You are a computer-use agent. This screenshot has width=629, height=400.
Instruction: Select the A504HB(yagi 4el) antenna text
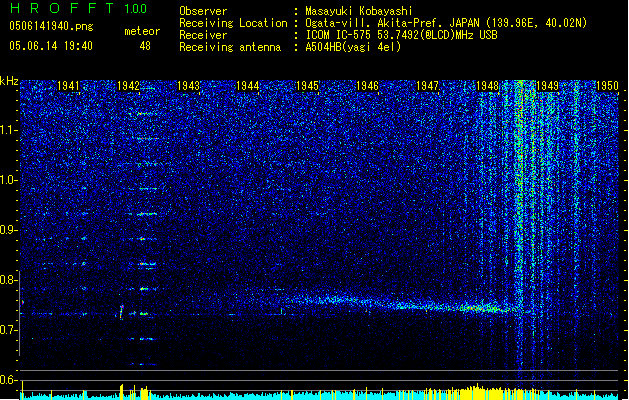353,47
